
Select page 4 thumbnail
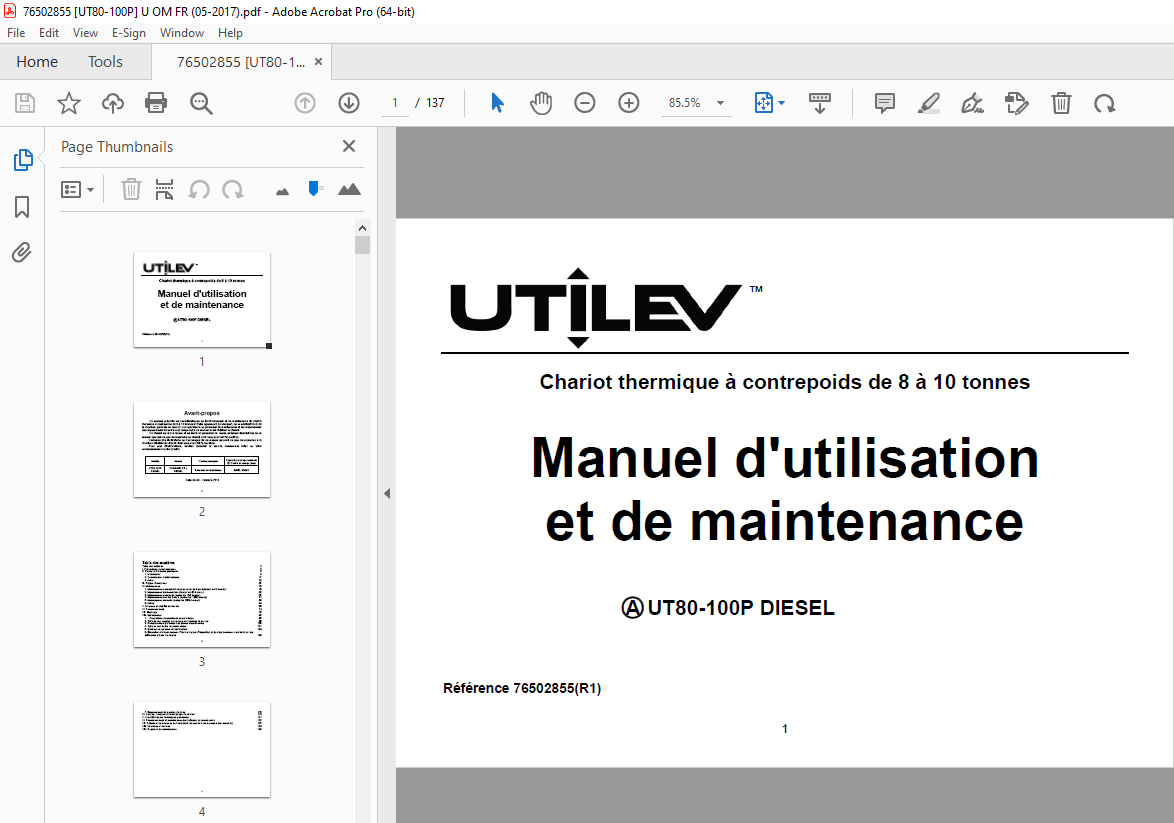[201, 750]
